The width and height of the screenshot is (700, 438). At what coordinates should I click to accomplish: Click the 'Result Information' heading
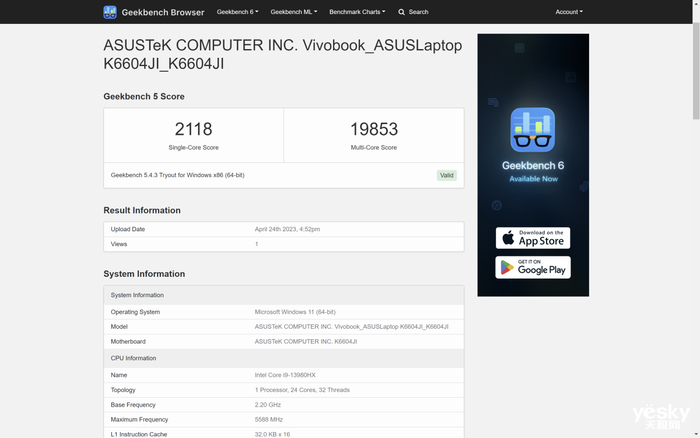(x=142, y=210)
